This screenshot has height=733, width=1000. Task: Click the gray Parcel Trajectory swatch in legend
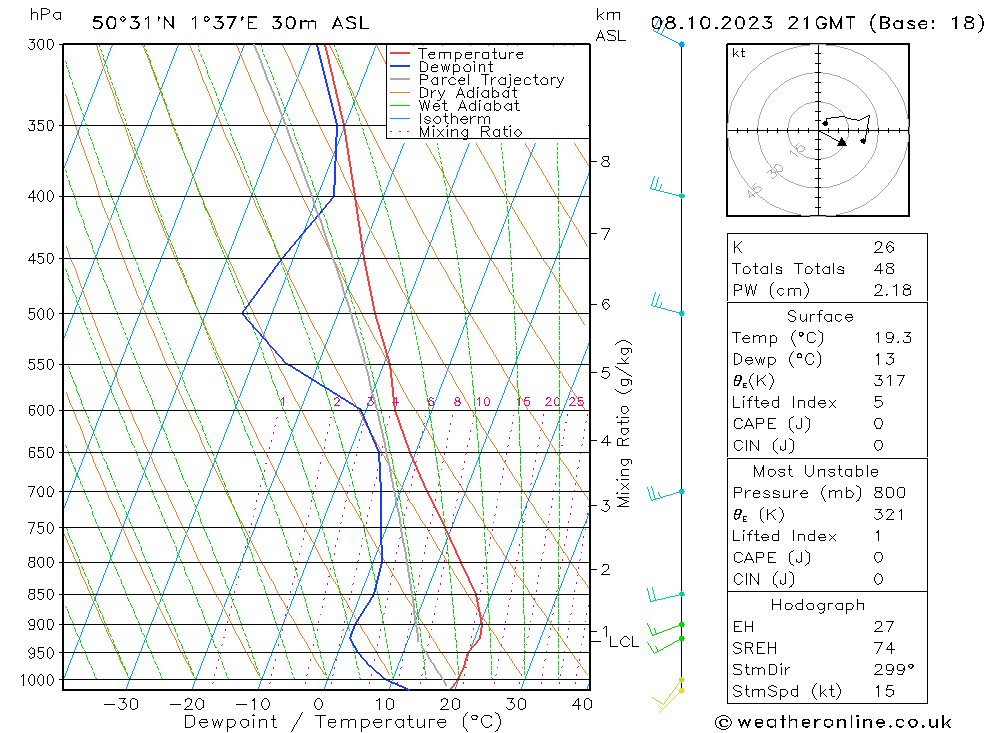pyautogui.click(x=399, y=80)
